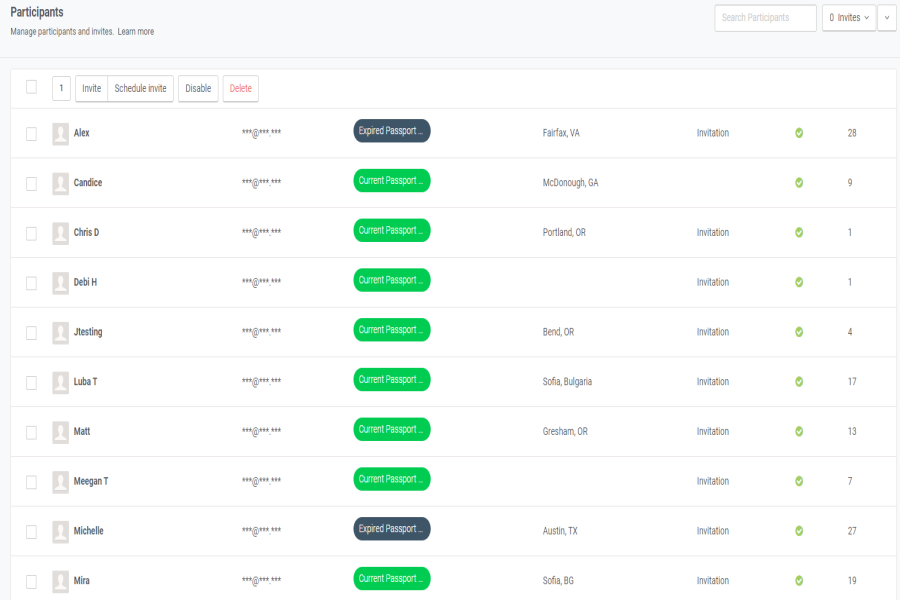900x600 pixels.
Task: Open the Learn more link
Action: 136,32
